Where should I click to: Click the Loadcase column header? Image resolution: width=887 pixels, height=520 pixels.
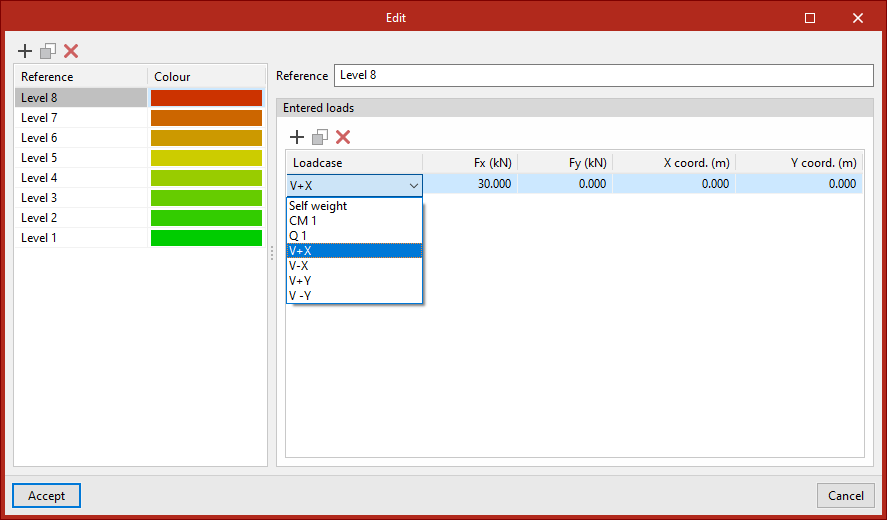[354, 163]
